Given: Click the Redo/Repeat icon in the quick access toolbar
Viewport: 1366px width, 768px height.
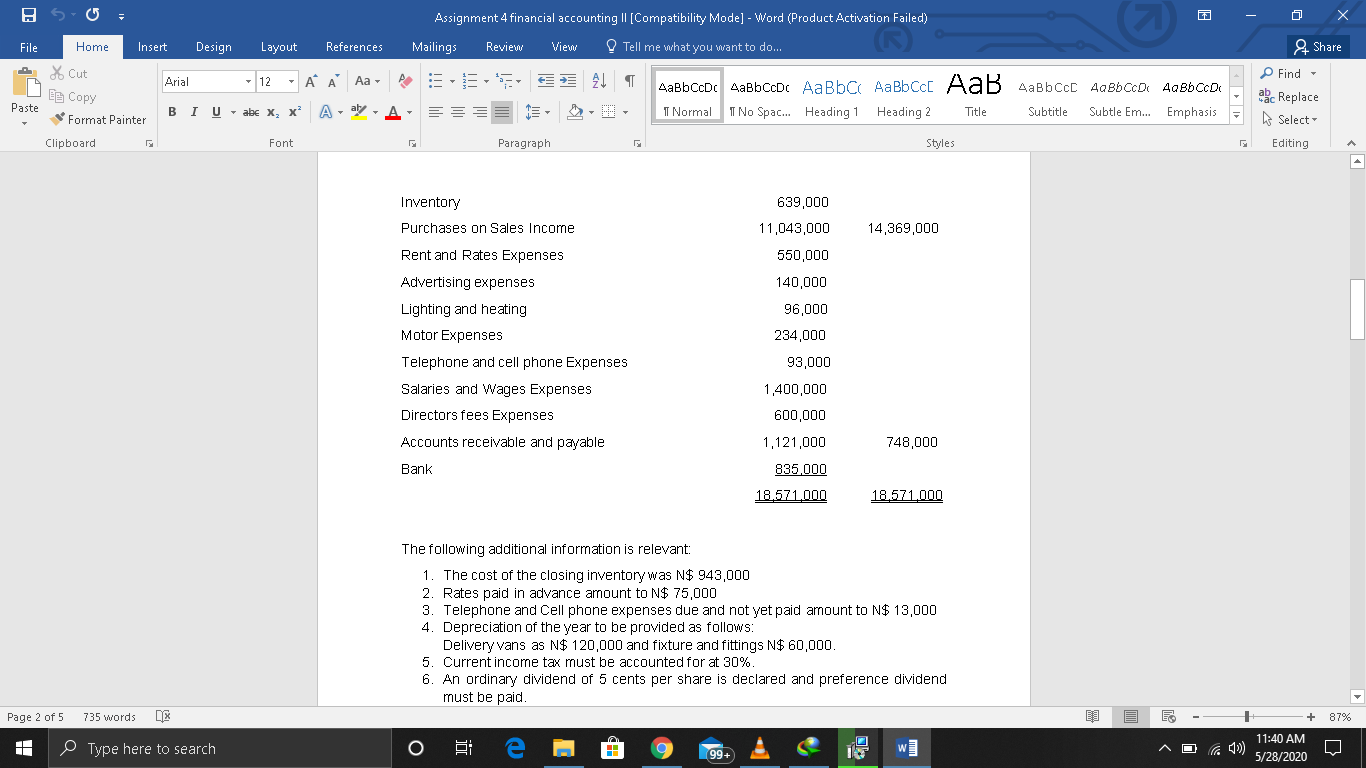Looking at the screenshot, I should [x=92, y=17].
